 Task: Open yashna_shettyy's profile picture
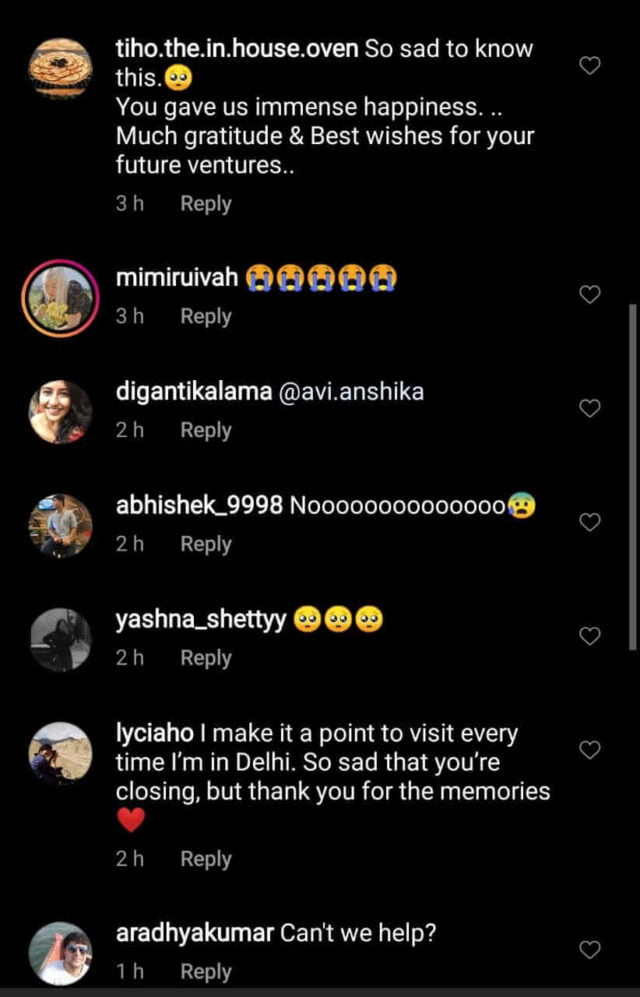pos(60,639)
